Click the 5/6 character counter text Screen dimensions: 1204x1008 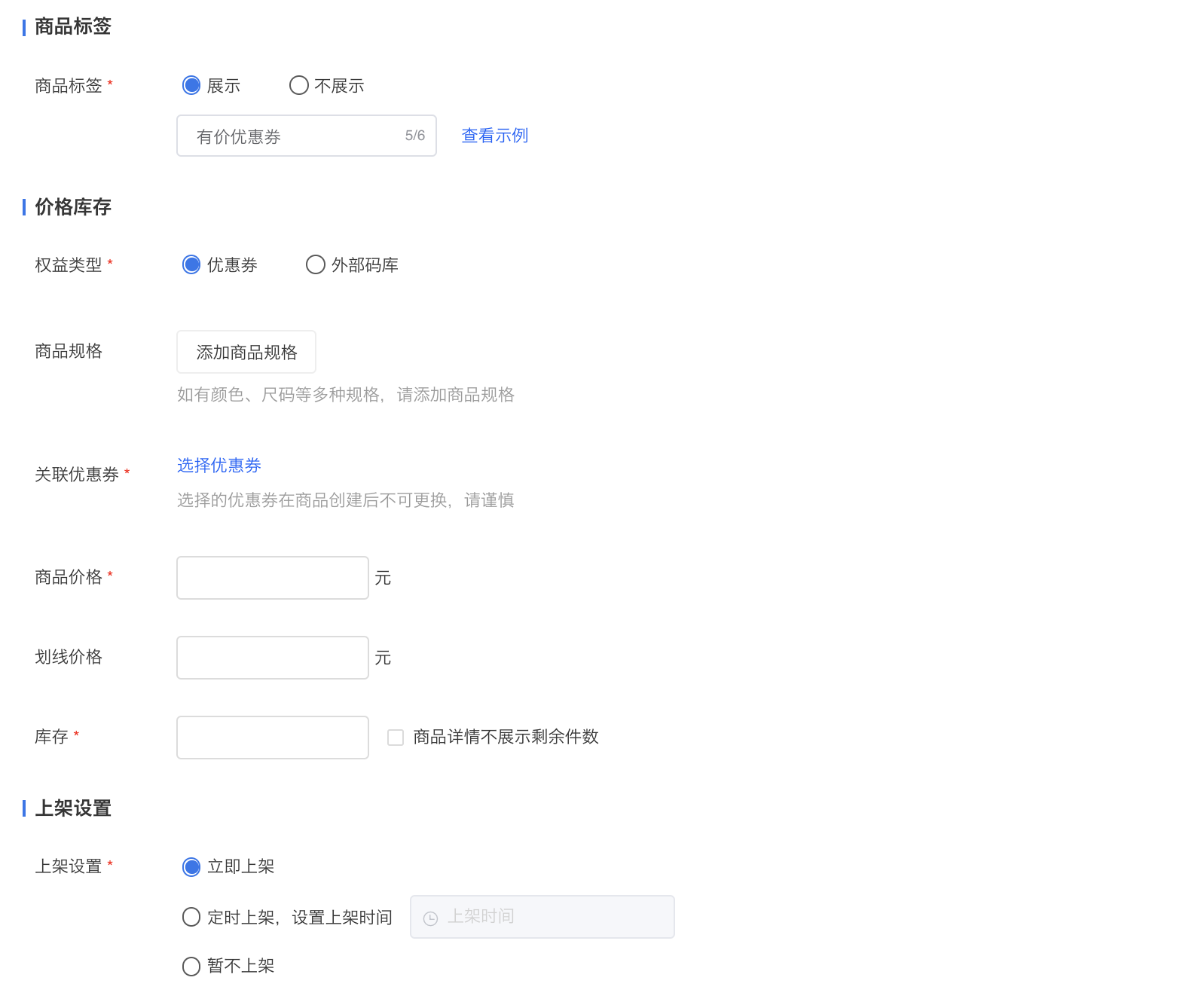415,136
